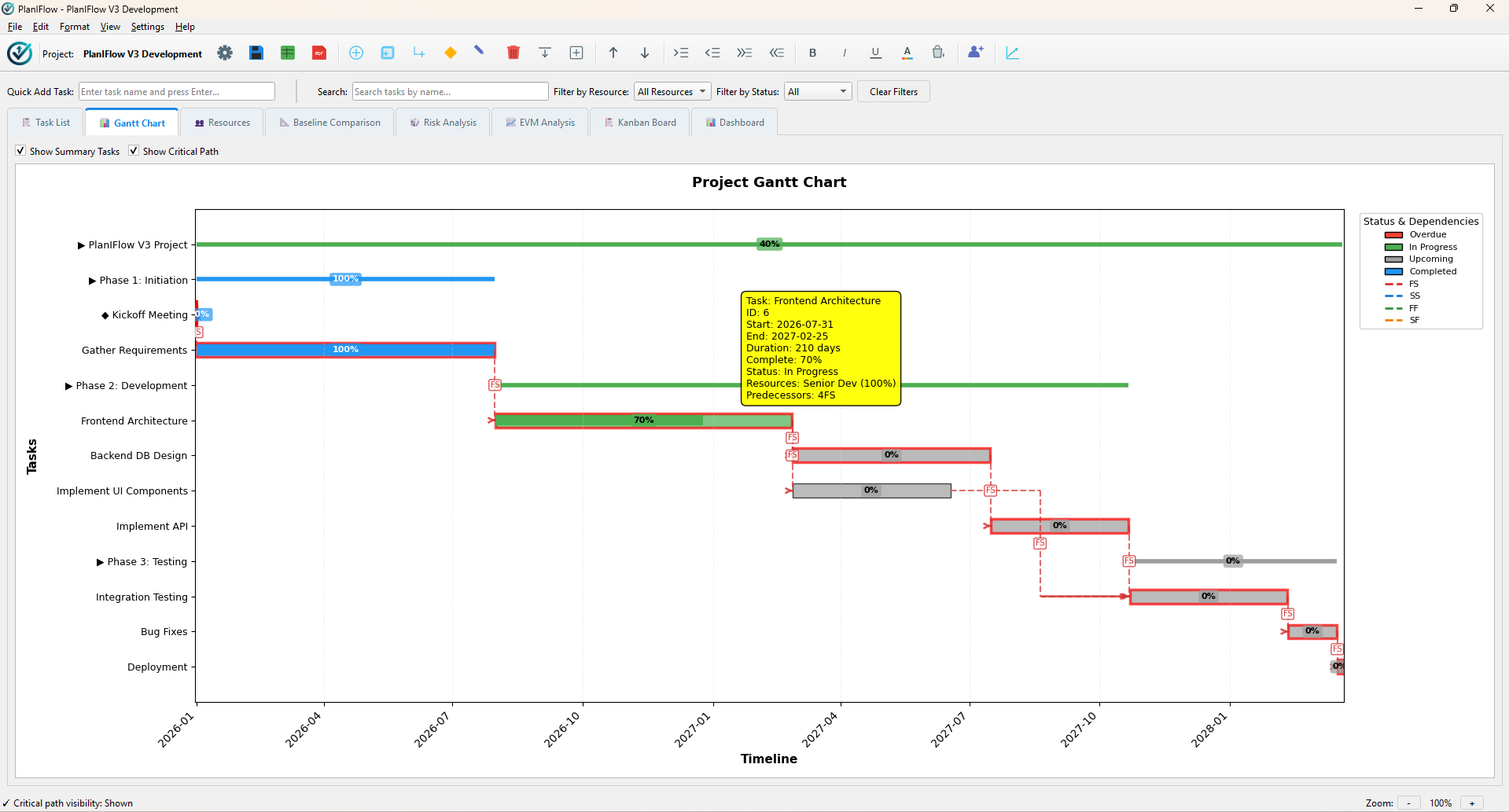Image resolution: width=1509 pixels, height=812 pixels.
Task: Click the add subtask arrow icon
Action: 419,53
